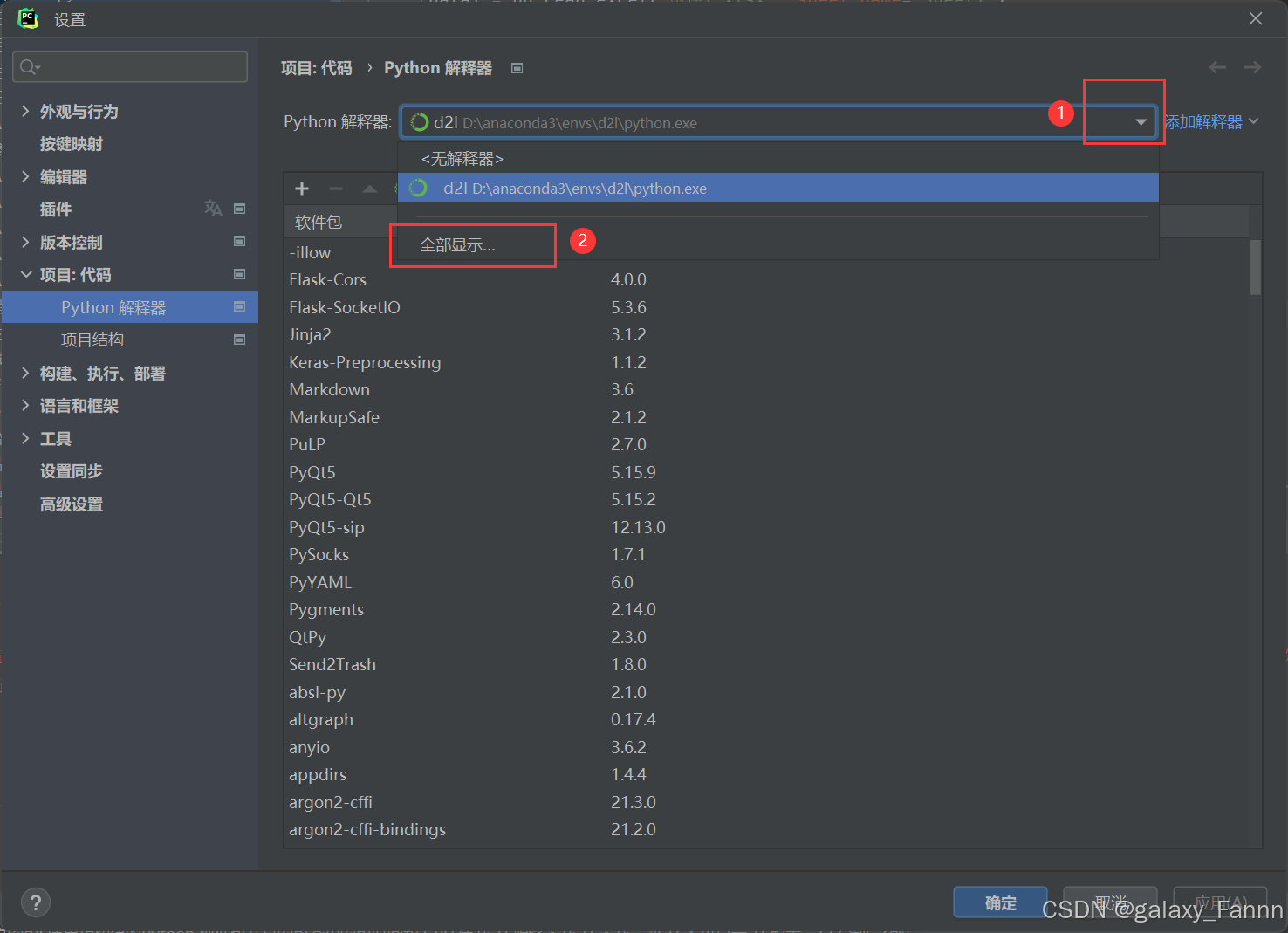This screenshot has height=933, width=1288.
Task: Click the help question mark icon
Action: tap(35, 902)
